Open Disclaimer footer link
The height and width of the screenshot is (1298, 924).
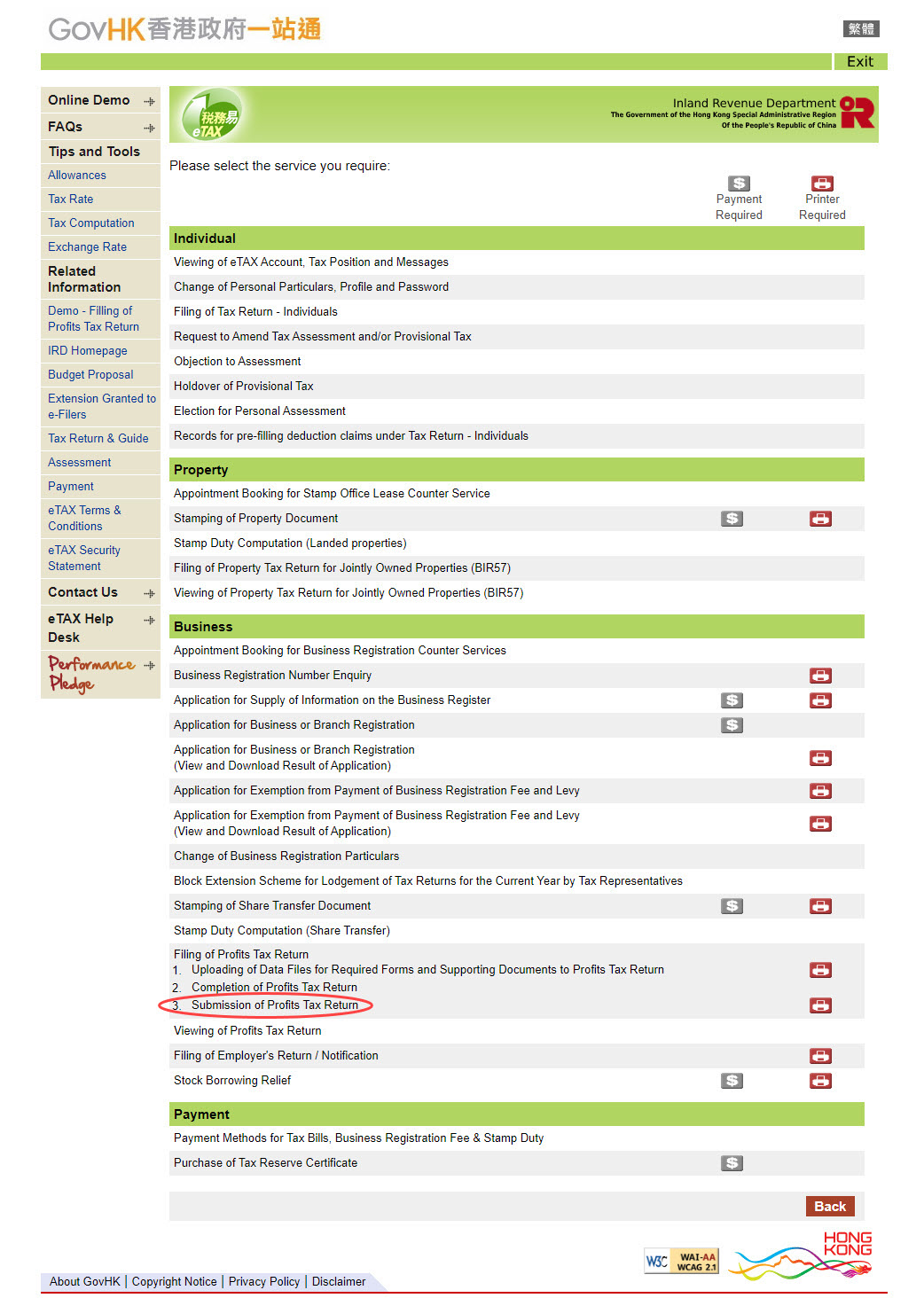pyautogui.click(x=339, y=1282)
